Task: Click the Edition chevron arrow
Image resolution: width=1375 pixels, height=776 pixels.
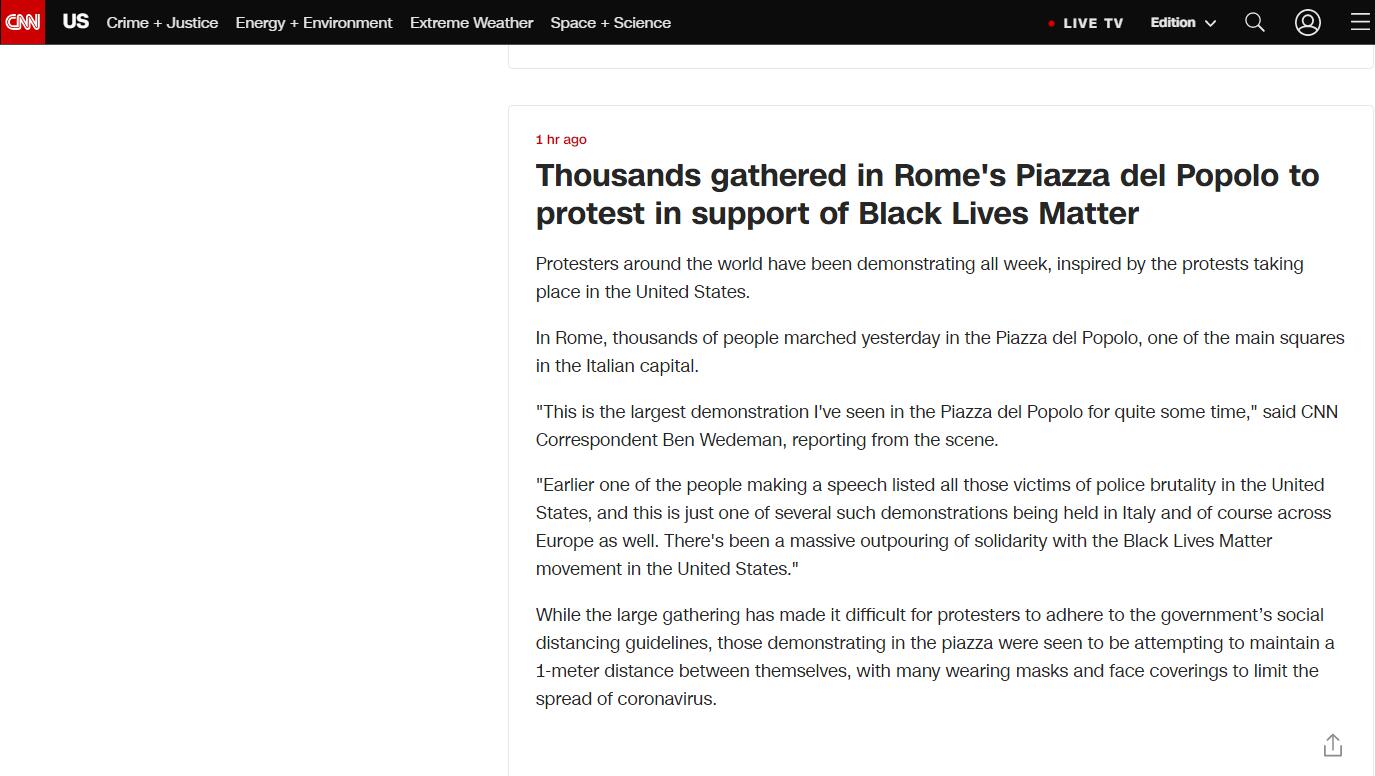Action: coord(1210,23)
